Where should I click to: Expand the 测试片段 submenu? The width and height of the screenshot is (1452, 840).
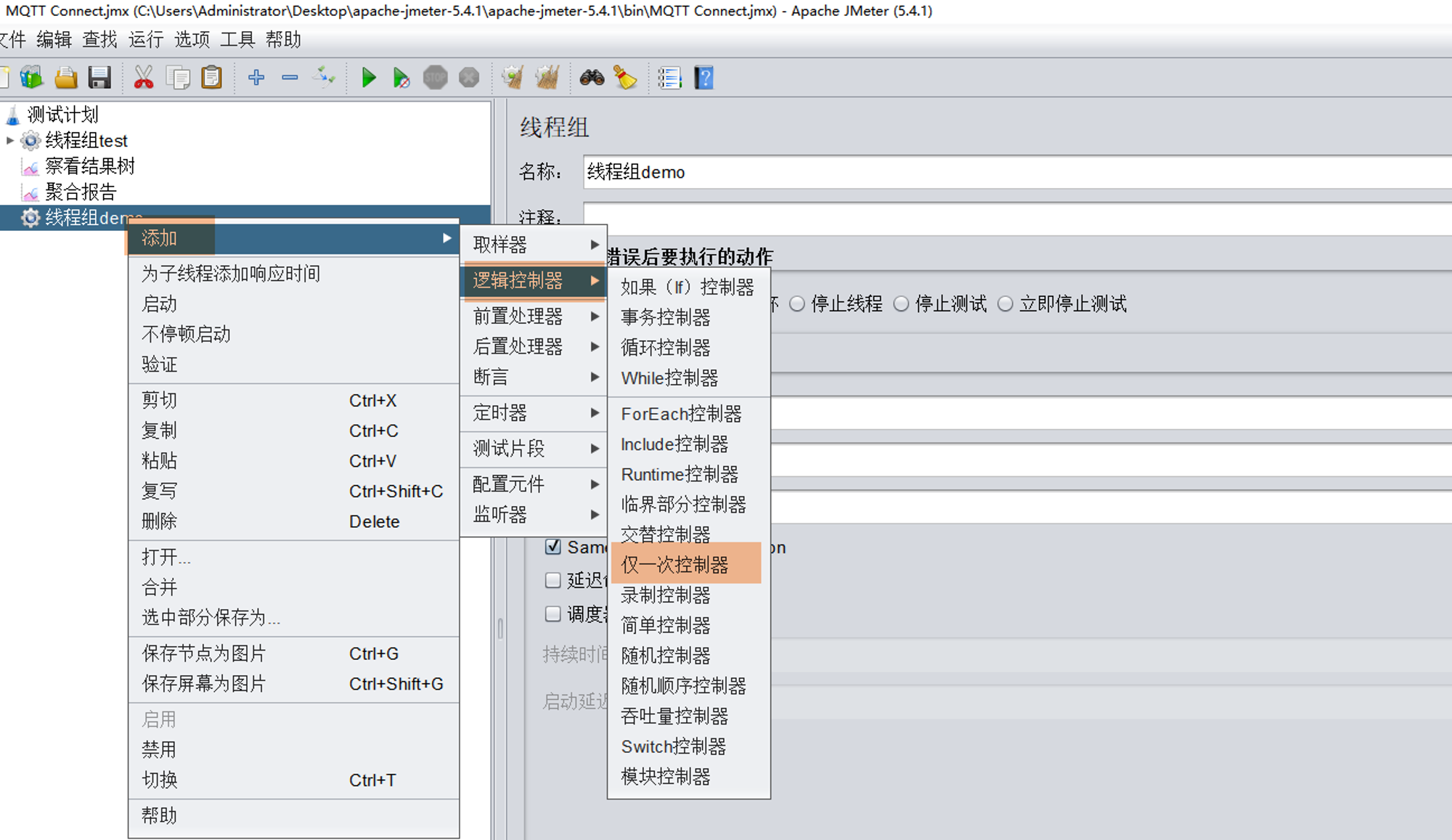[534, 449]
